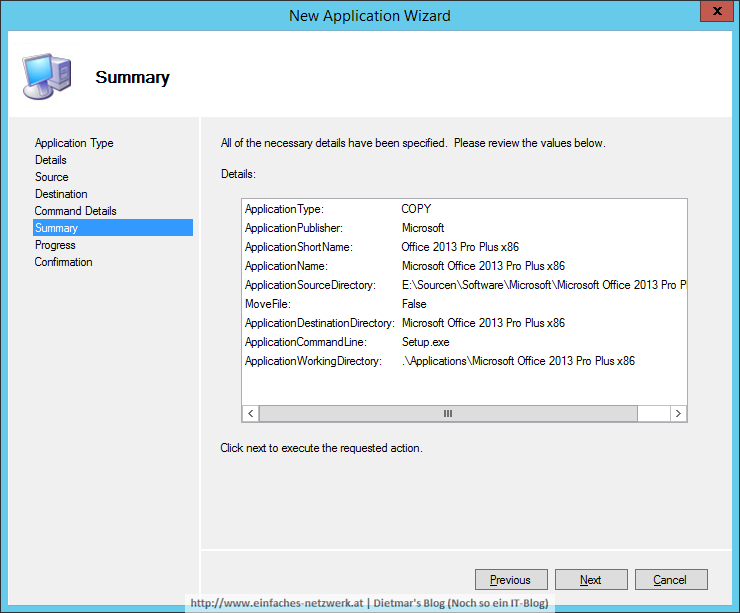
Task: Click the Previous button
Action: pos(511,579)
